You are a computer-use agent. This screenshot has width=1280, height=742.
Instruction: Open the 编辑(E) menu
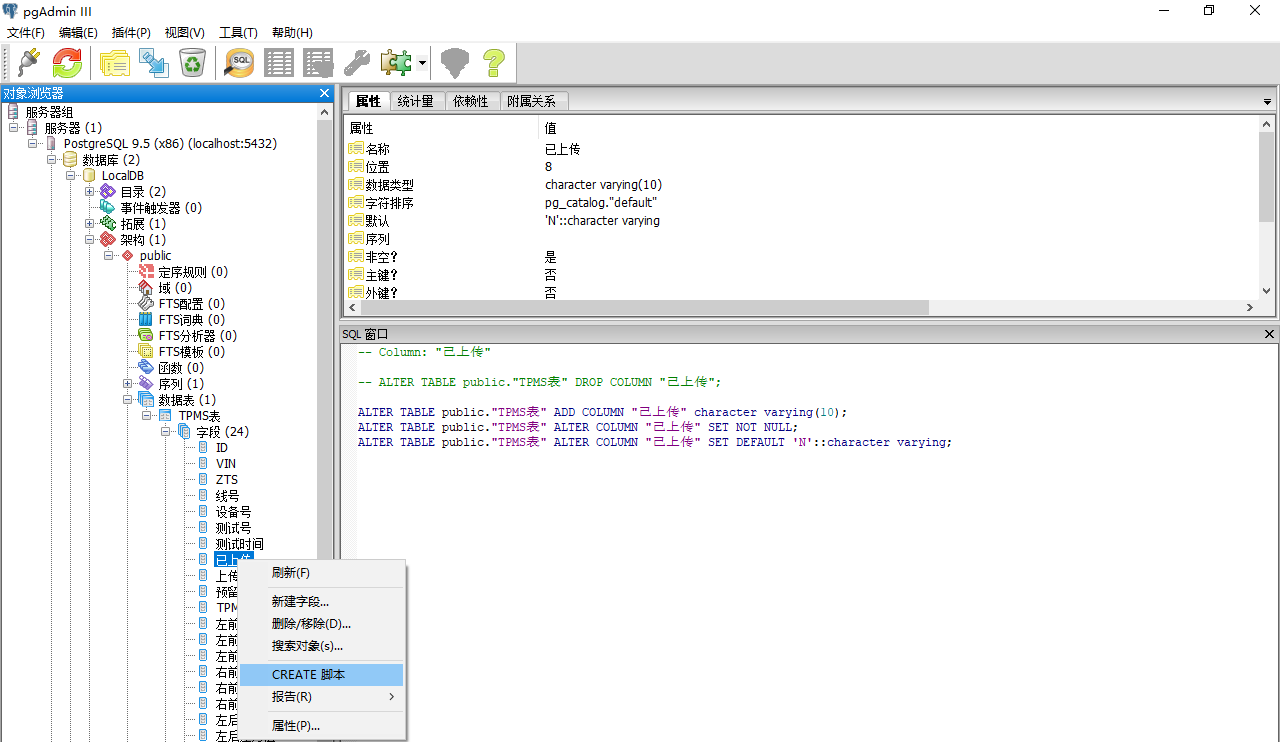click(x=78, y=33)
